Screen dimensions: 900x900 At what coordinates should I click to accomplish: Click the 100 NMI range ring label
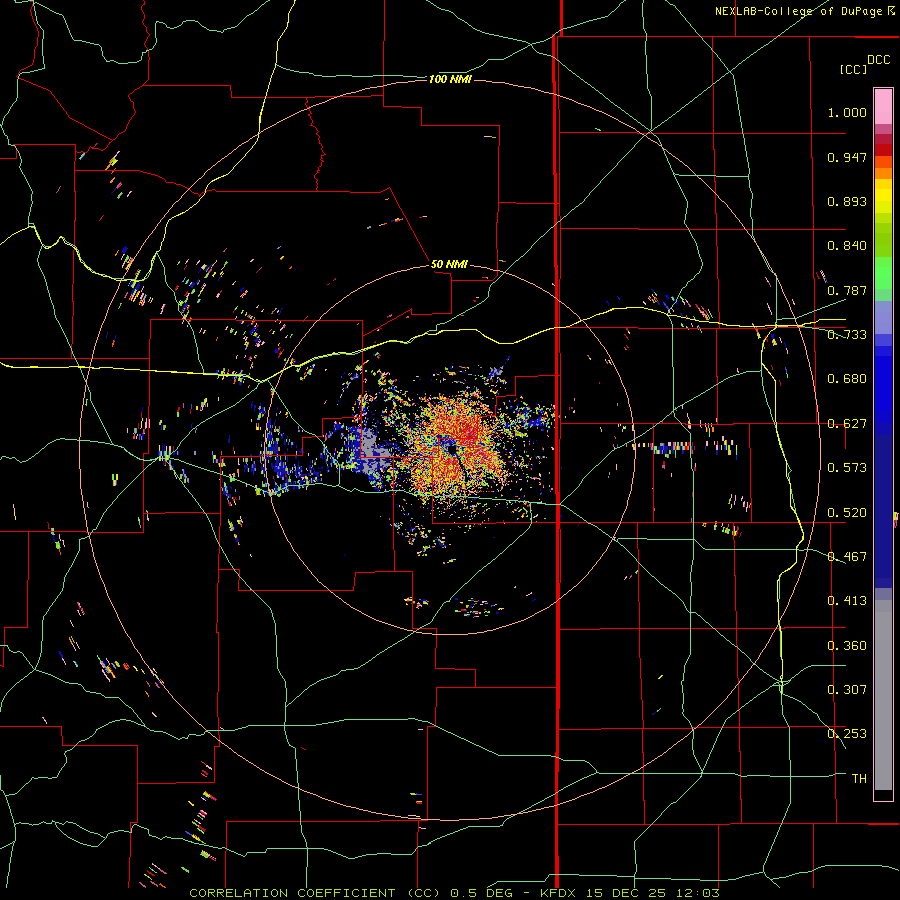450,79
